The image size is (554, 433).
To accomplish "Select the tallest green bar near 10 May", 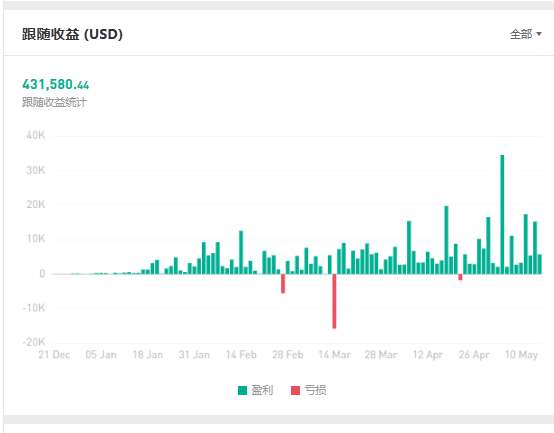I will (x=502, y=214).
